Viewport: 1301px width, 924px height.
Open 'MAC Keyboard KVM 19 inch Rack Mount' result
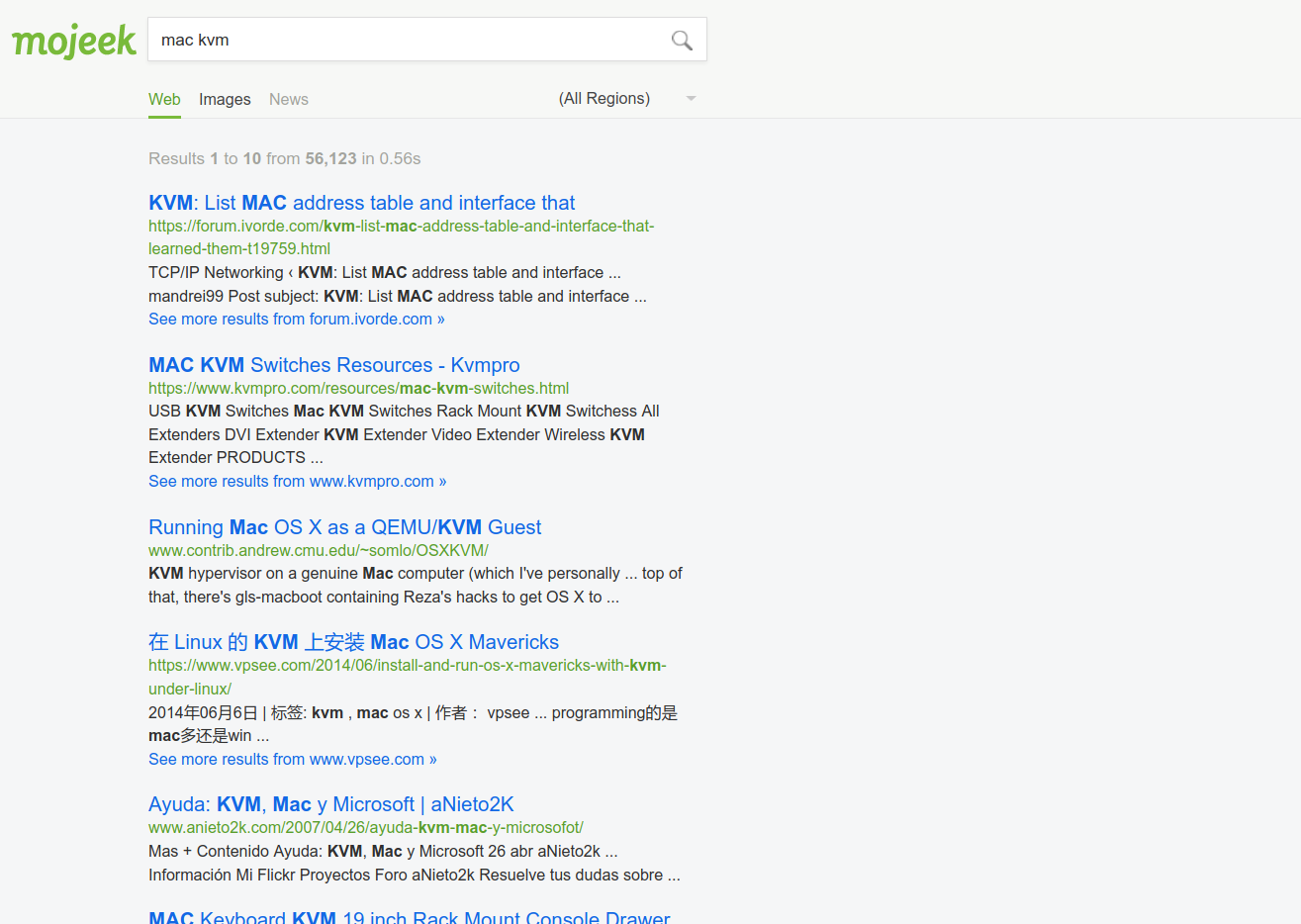(410, 916)
